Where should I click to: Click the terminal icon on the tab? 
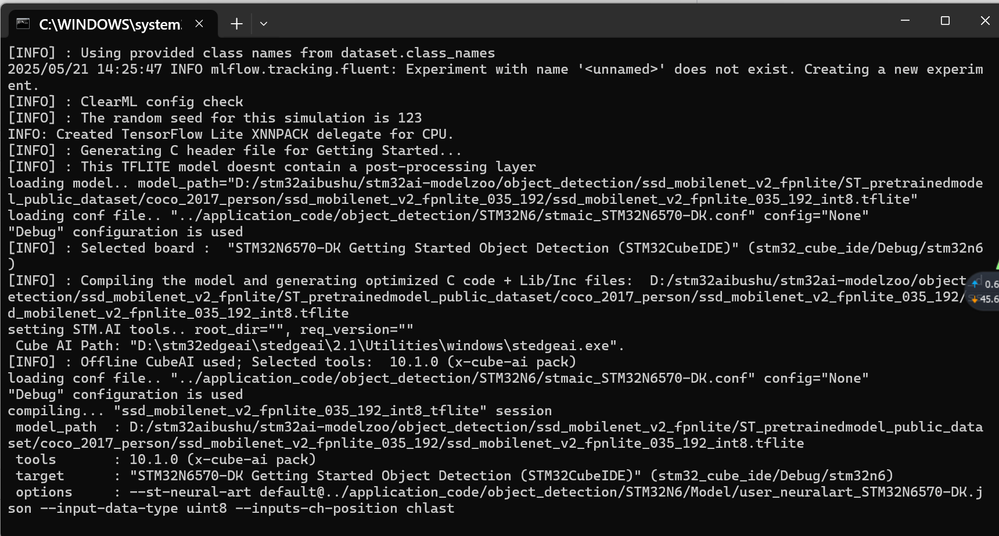pos(23,23)
